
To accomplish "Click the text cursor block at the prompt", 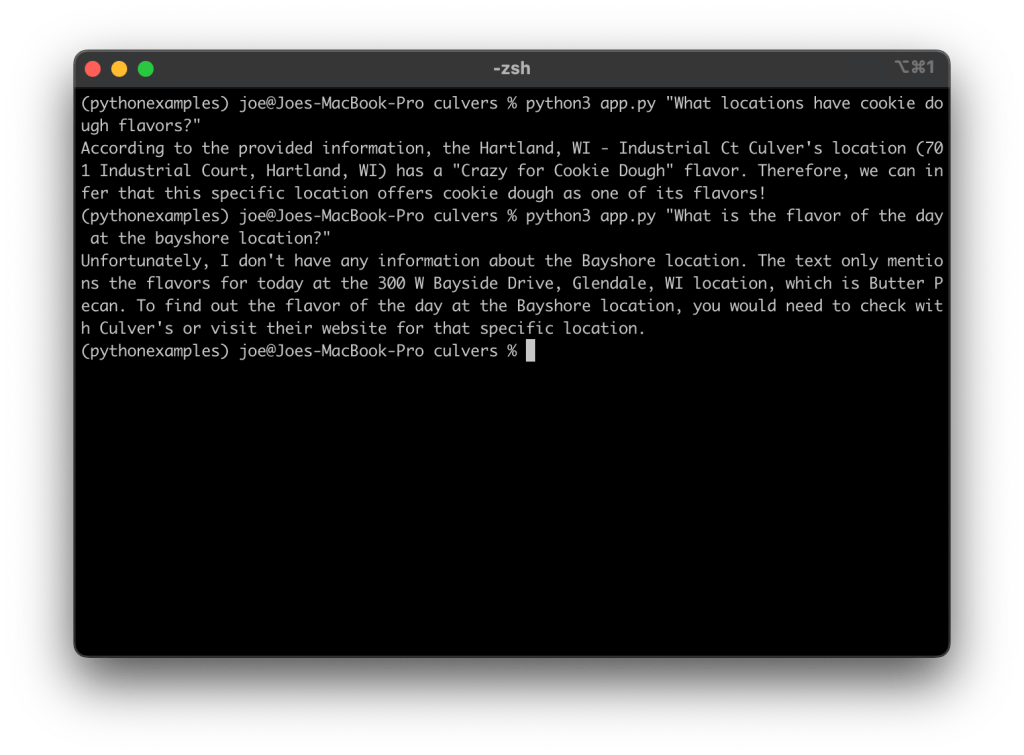I will tap(530, 351).
